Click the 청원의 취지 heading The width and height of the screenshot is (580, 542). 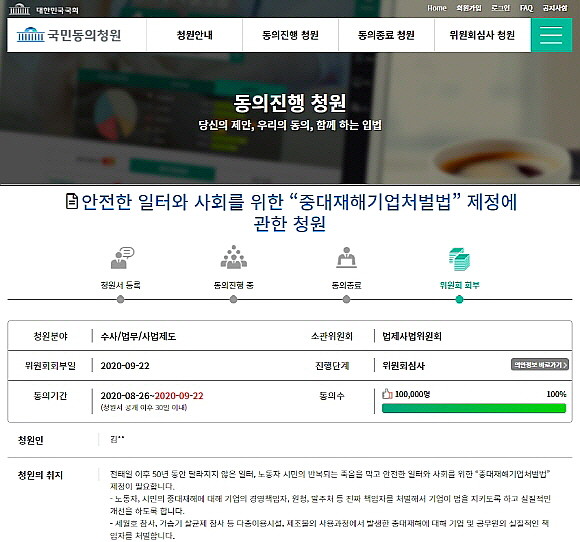pos(40,475)
